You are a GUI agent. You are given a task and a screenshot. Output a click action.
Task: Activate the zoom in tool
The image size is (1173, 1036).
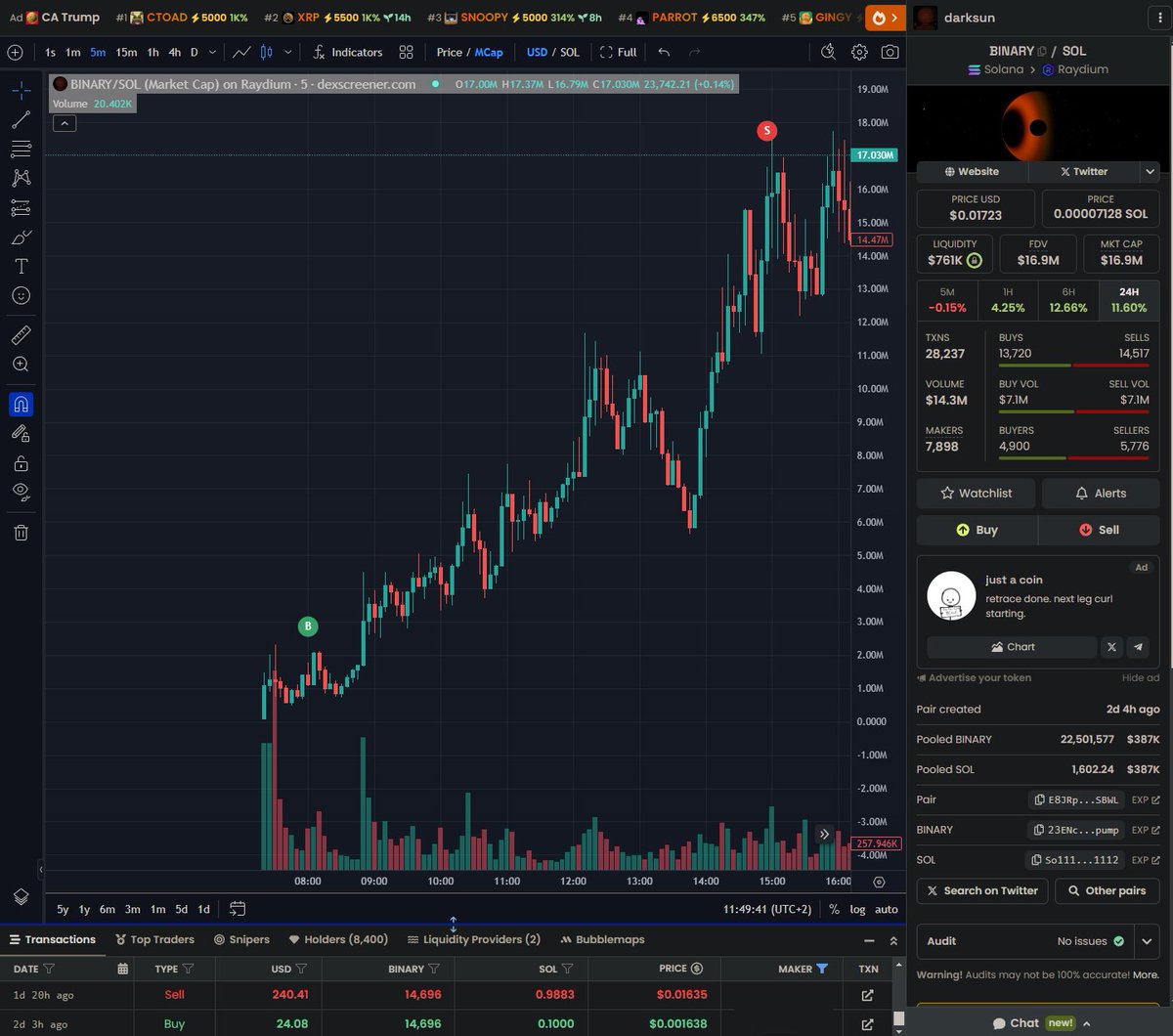click(x=22, y=365)
